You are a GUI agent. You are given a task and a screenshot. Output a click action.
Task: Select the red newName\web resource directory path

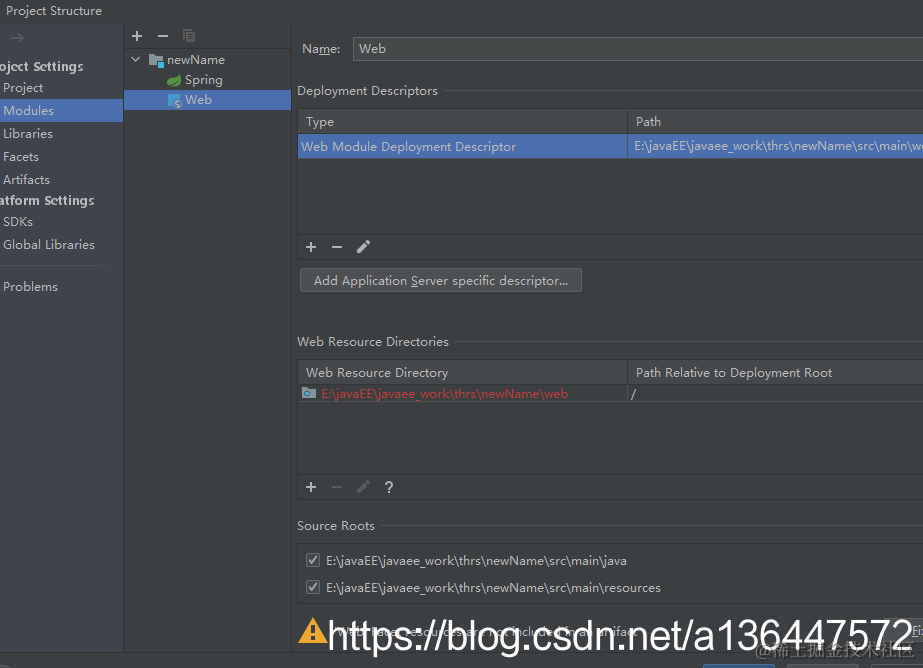click(x=444, y=394)
